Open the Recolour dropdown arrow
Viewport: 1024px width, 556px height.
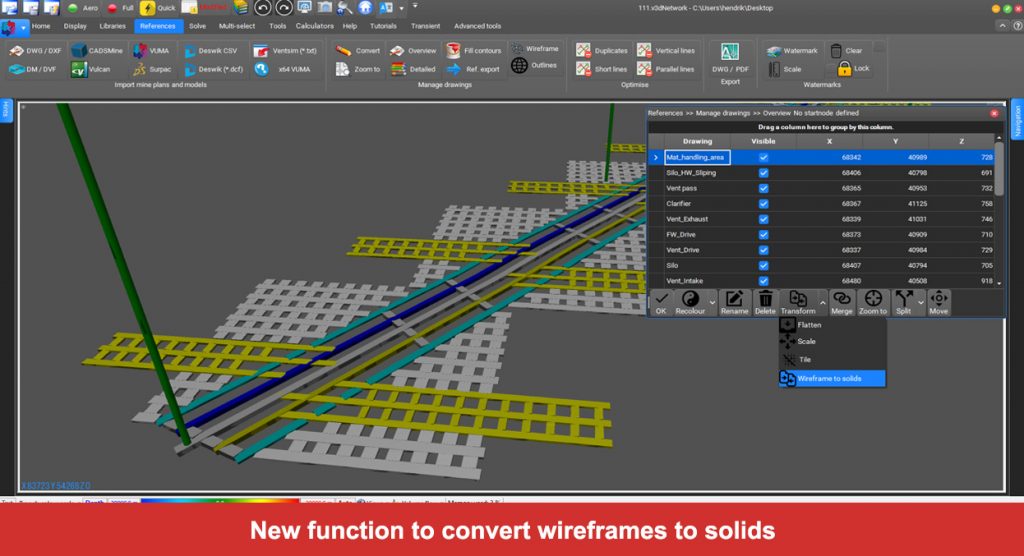(x=712, y=301)
